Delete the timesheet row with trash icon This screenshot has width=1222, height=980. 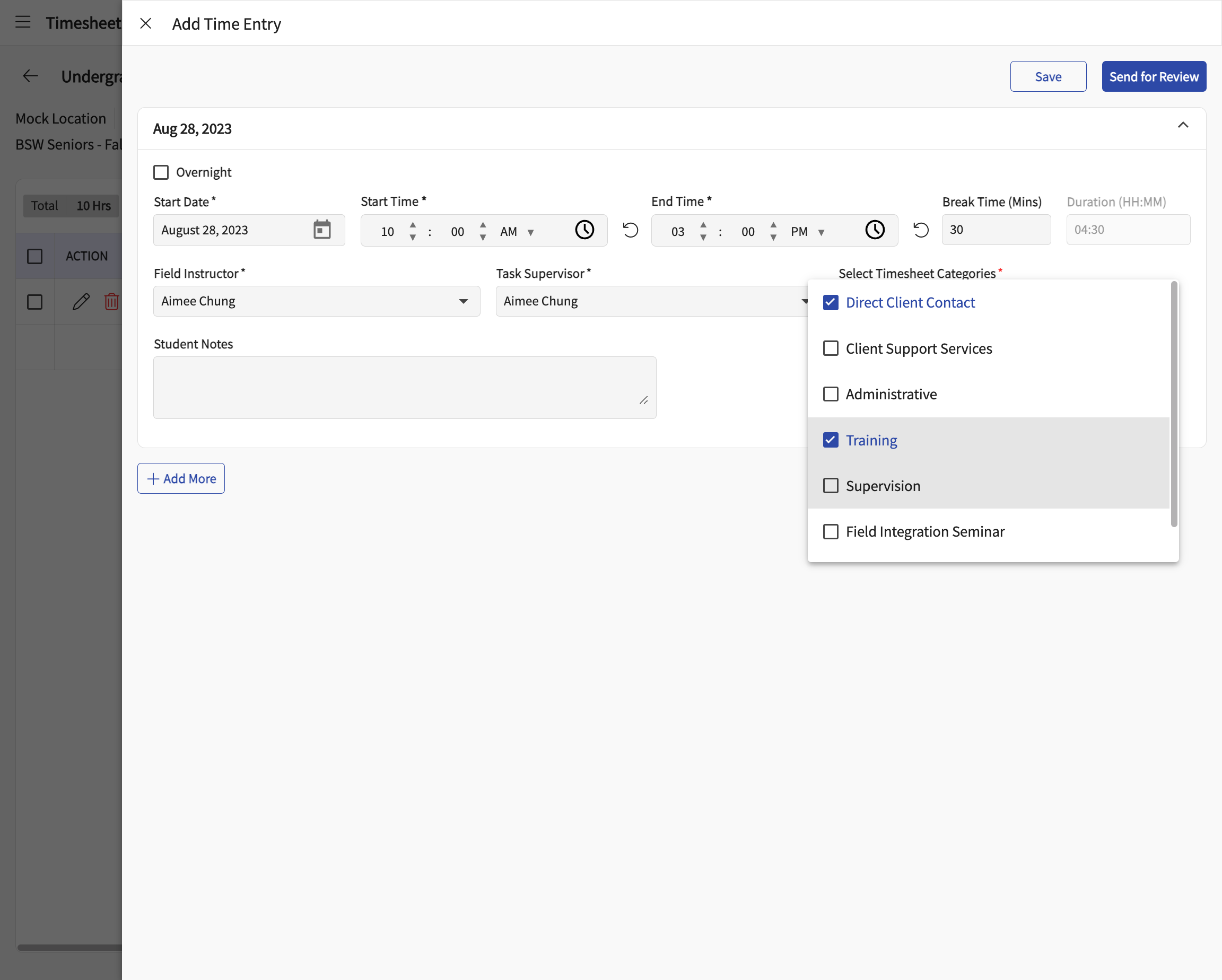(112, 302)
